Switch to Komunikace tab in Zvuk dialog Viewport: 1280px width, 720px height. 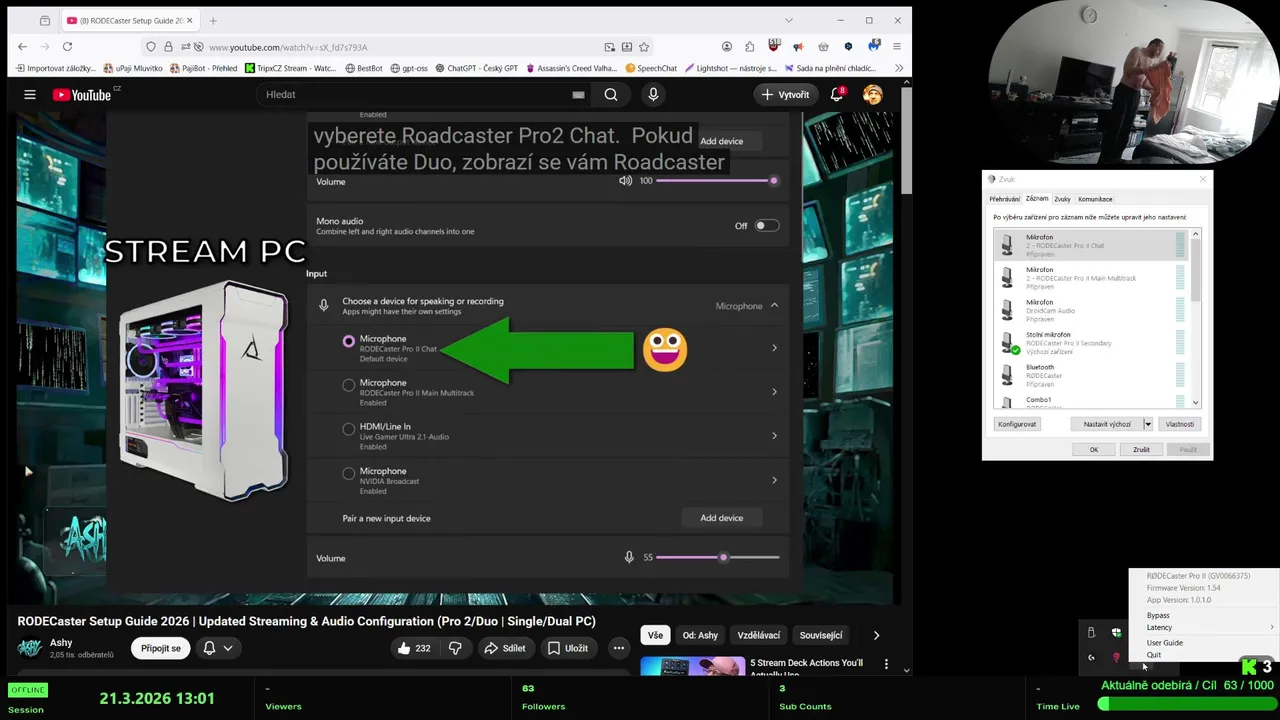click(1095, 199)
